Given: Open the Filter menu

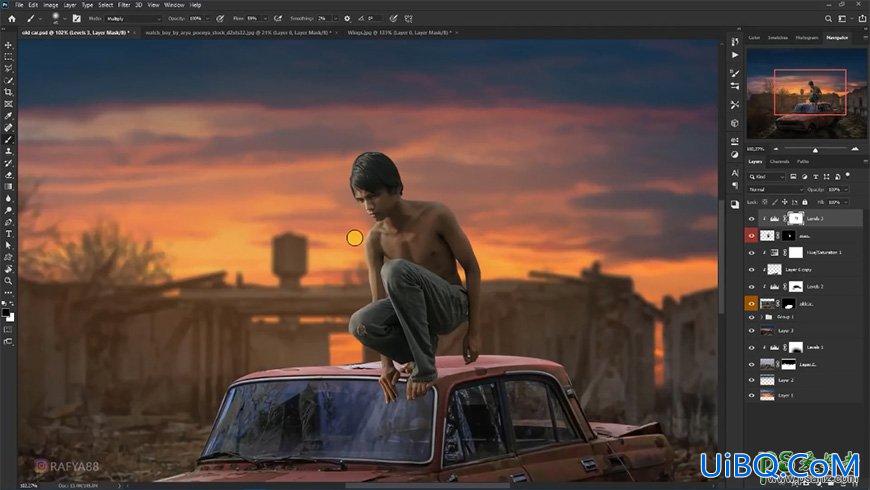Looking at the screenshot, I should (124, 4).
